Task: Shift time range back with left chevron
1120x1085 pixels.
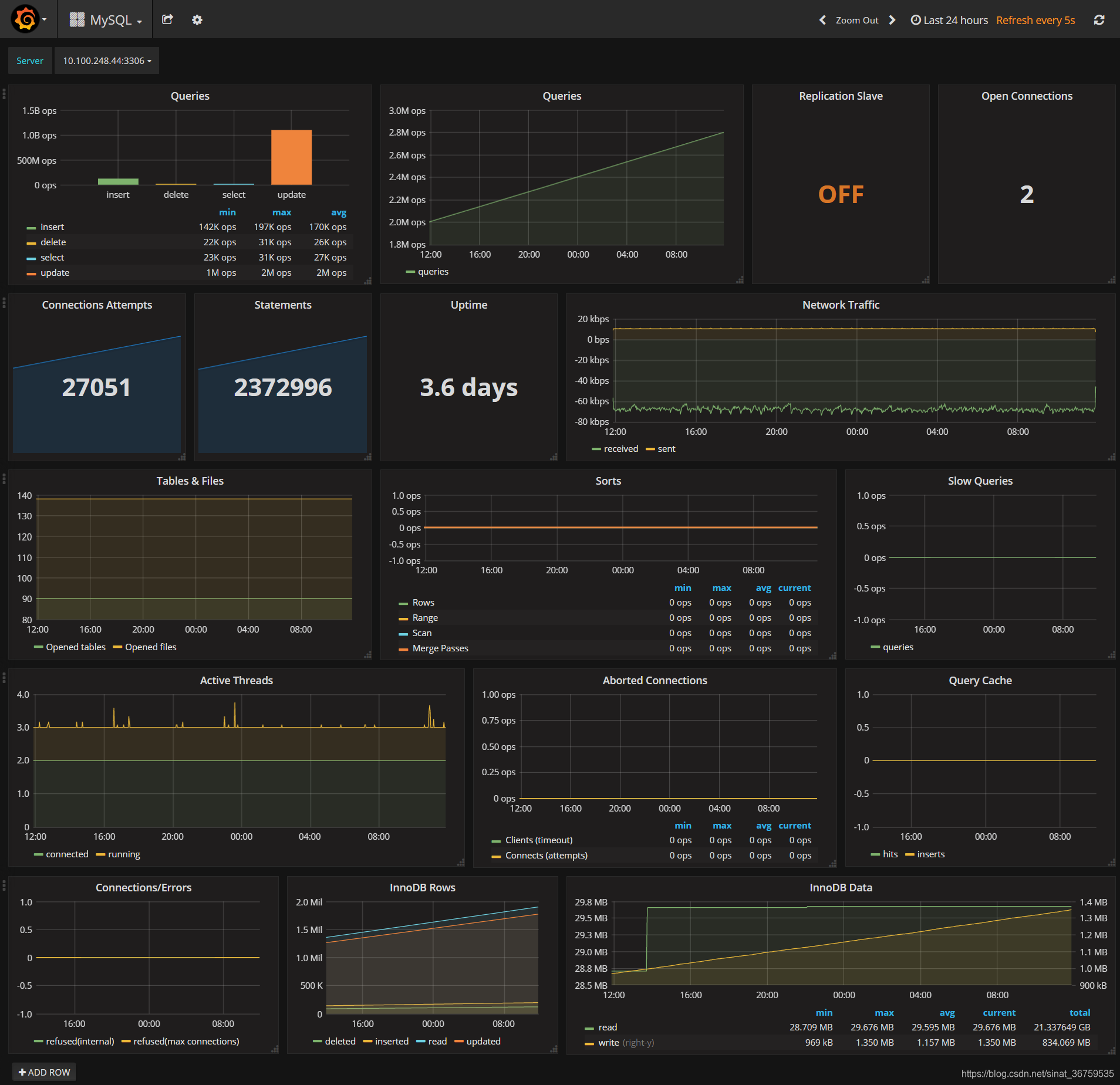Action: [822, 20]
